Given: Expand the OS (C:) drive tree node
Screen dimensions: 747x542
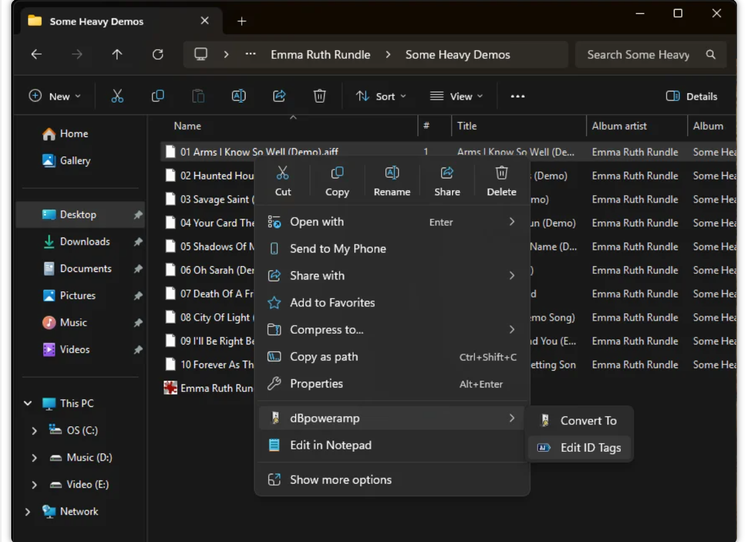Looking at the screenshot, I should coord(35,431).
